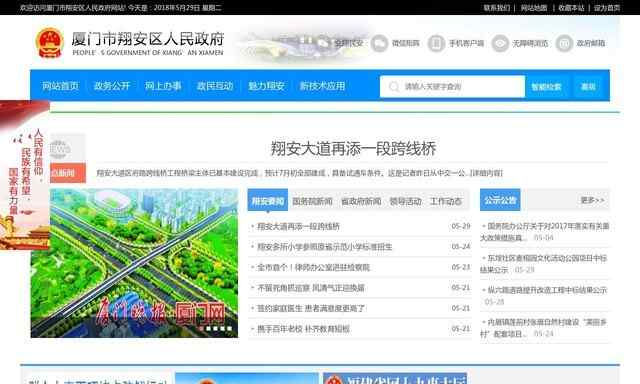Open news item 不留死角抓监察 风清气正迎换届
This screenshot has height=384, width=640.
tap(311, 288)
